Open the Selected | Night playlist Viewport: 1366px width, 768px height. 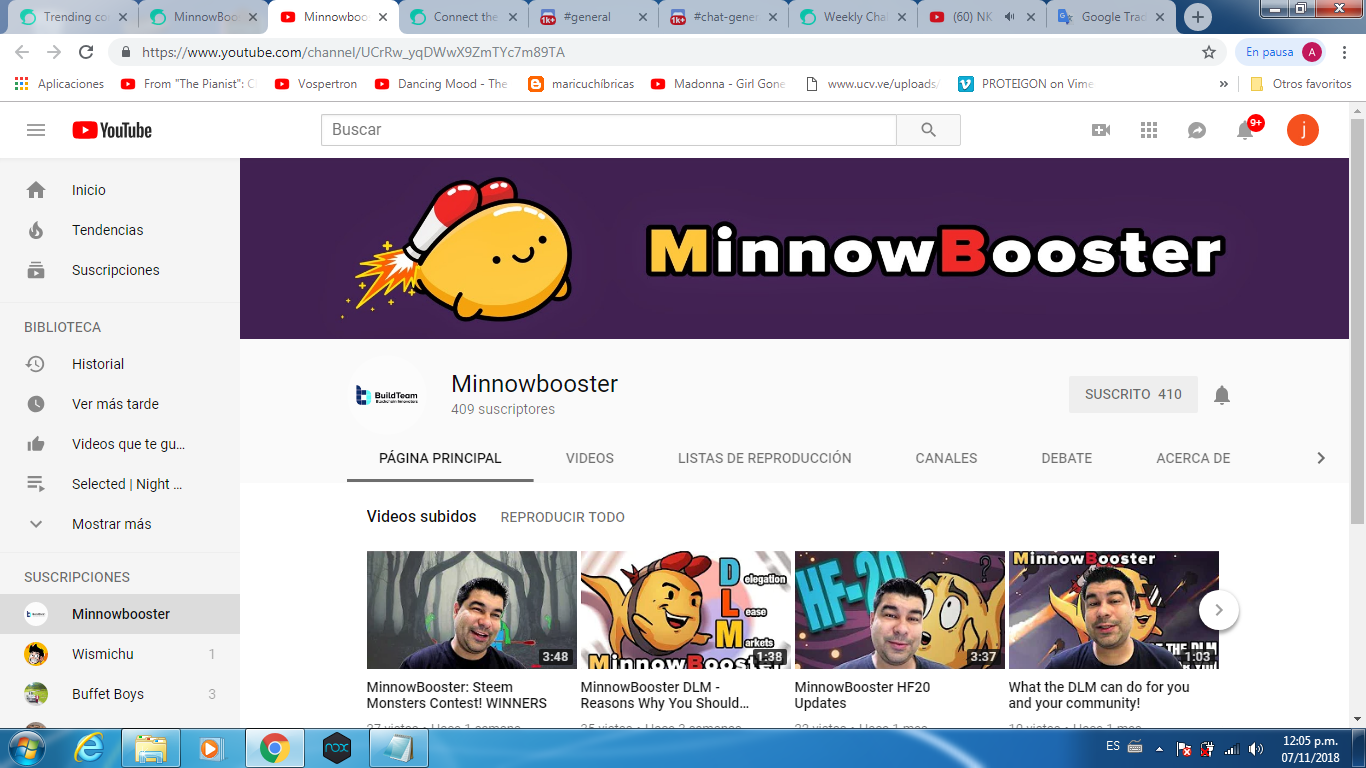coord(120,484)
